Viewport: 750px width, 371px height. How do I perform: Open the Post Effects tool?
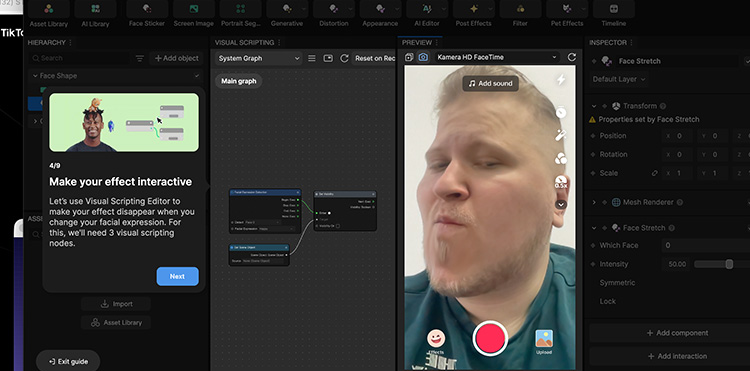[474, 15]
